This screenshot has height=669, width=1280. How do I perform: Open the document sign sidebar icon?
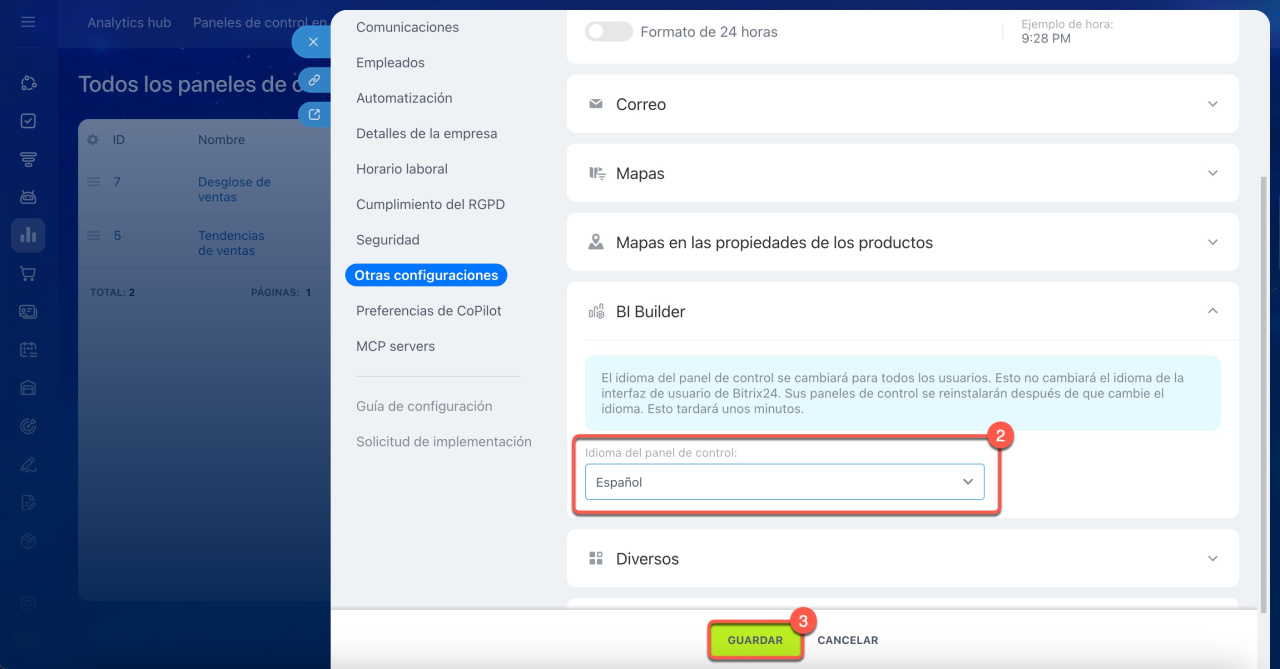point(28,502)
